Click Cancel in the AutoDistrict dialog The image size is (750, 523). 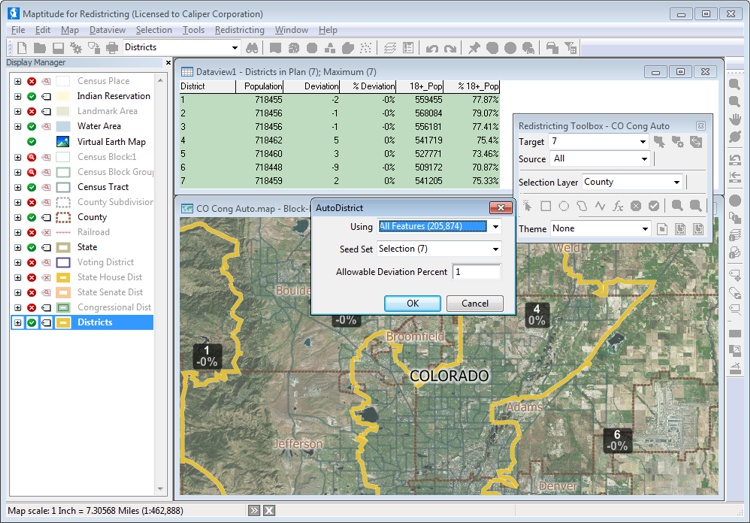pyautogui.click(x=474, y=303)
